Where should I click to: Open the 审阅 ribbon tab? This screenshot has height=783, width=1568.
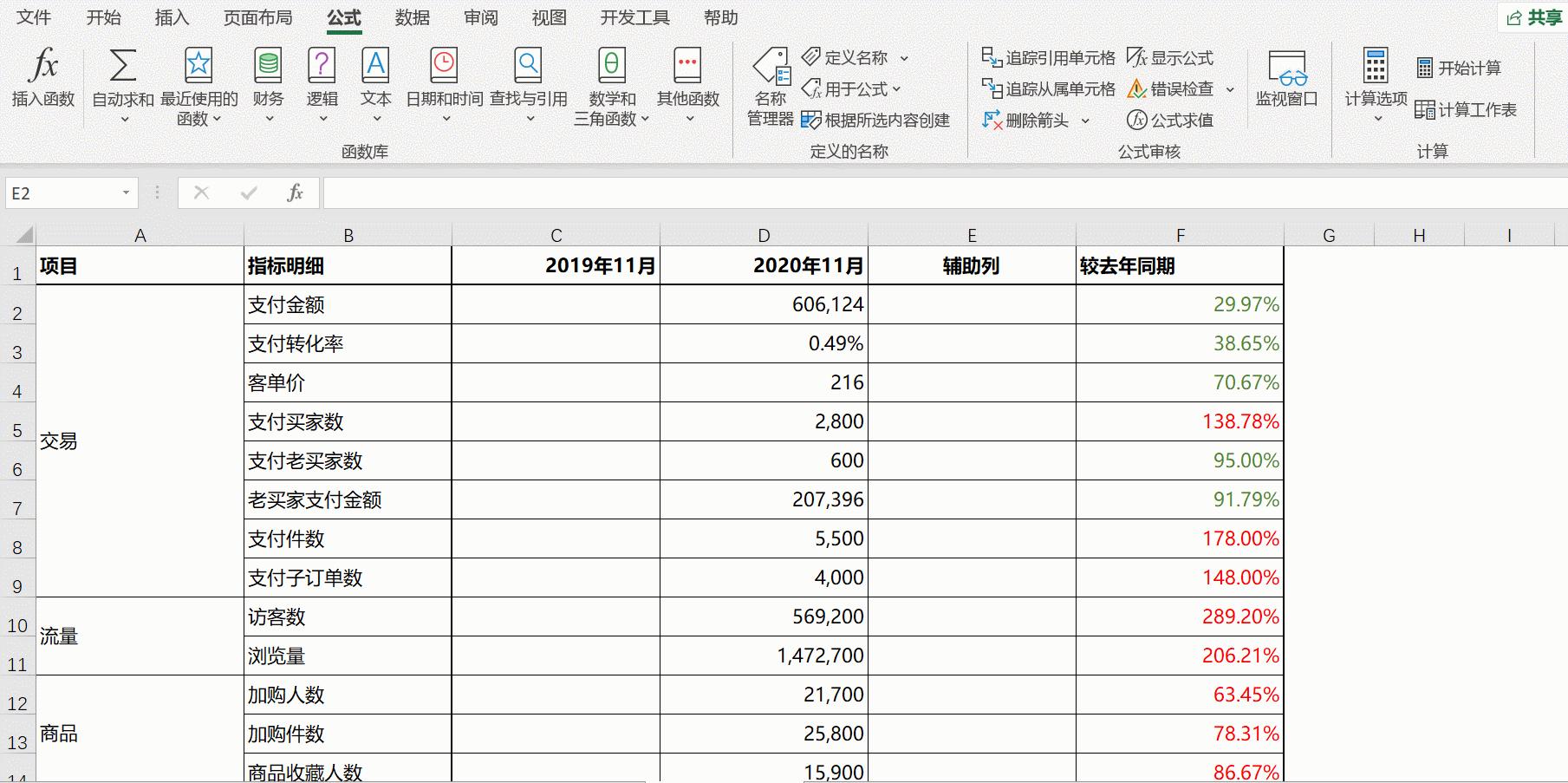tap(480, 17)
